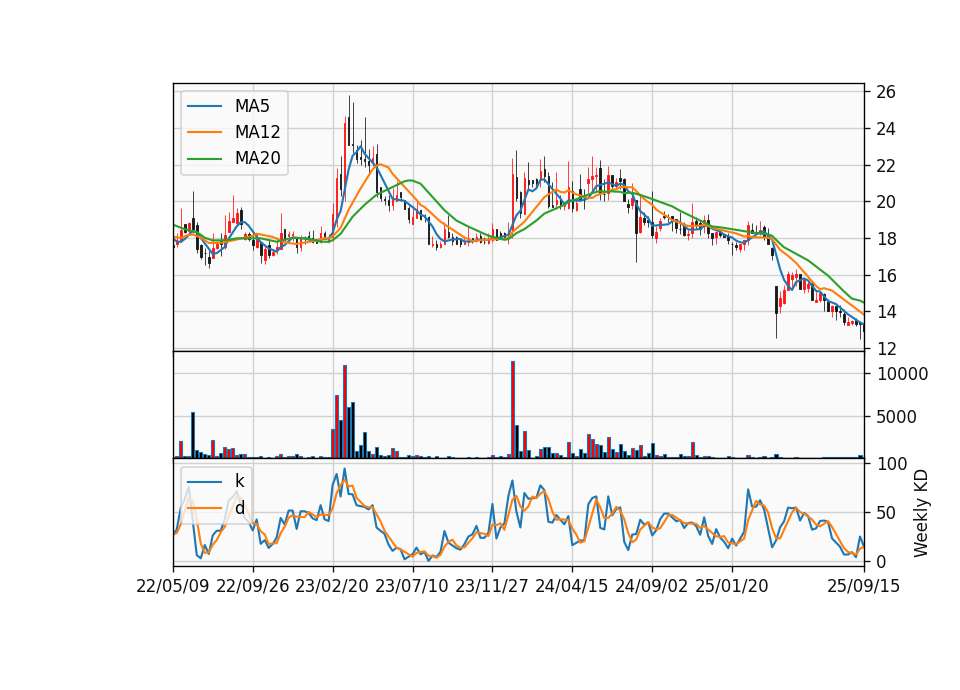
Task: Click the green MA20 legend line sample
Action: [204, 158]
